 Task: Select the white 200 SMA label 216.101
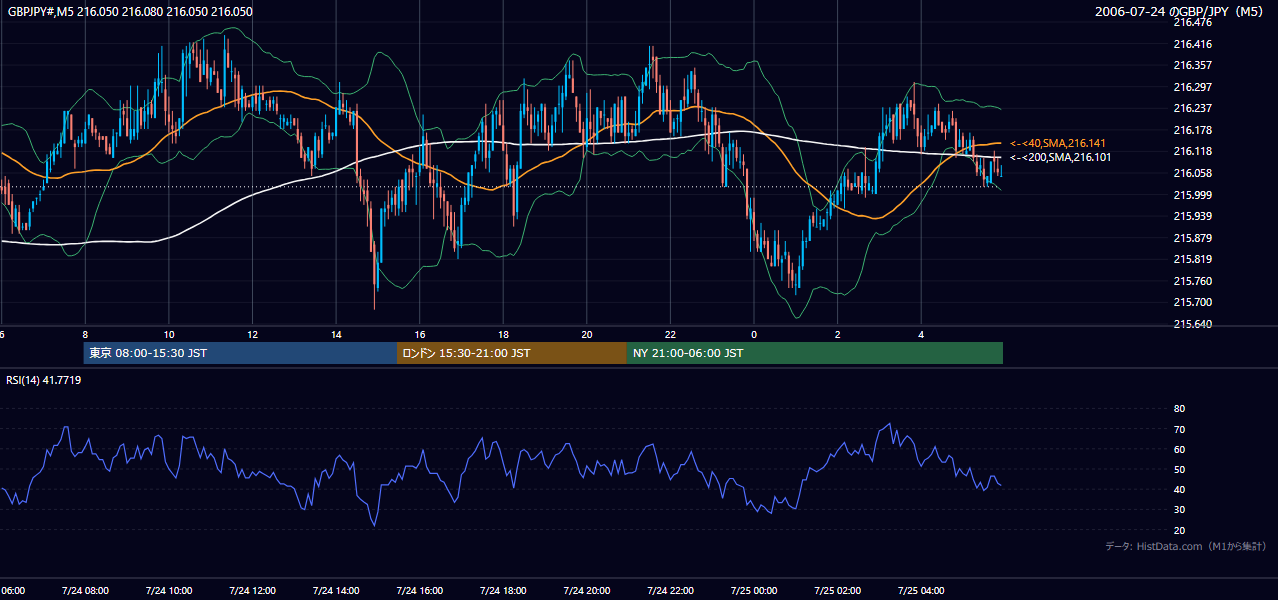tap(1060, 157)
